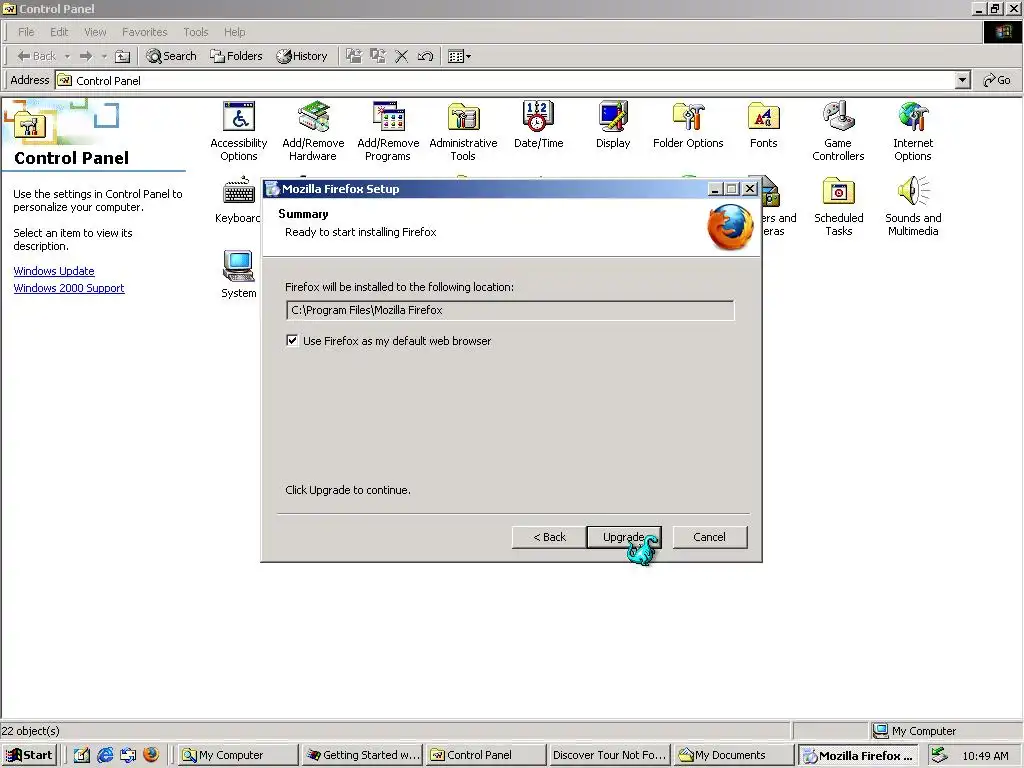Switch to My Computer taskbar button

[238, 755]
